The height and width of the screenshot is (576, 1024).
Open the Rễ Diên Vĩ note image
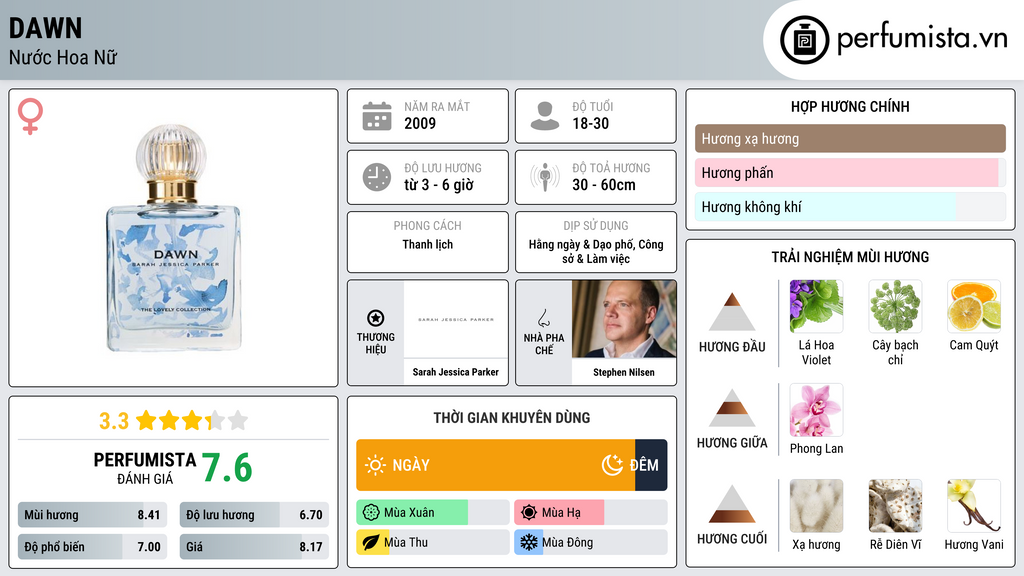tap(895, 506)
